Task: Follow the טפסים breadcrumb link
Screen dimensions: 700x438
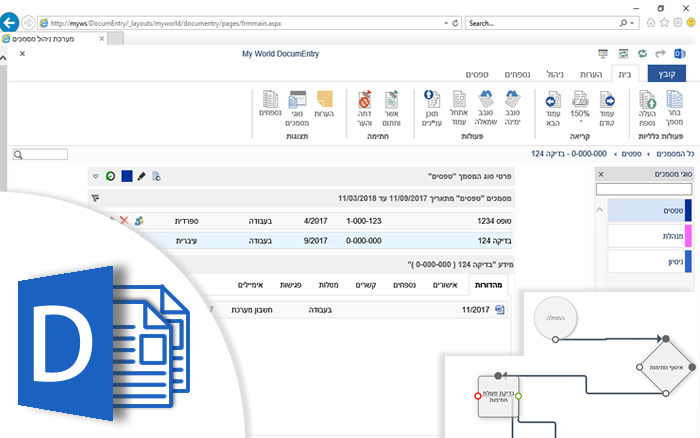Action: pyautogui.click(x=632, y=154)
